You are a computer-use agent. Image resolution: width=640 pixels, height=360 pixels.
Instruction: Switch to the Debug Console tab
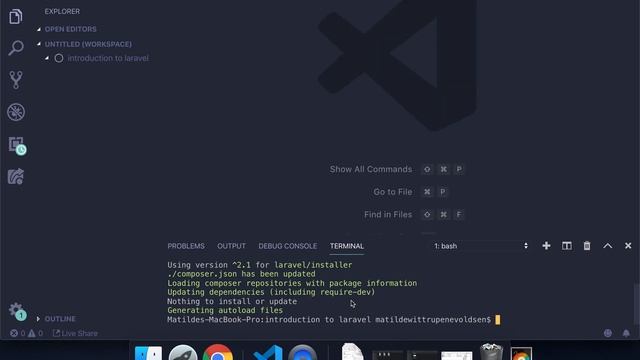coord(287,246)
